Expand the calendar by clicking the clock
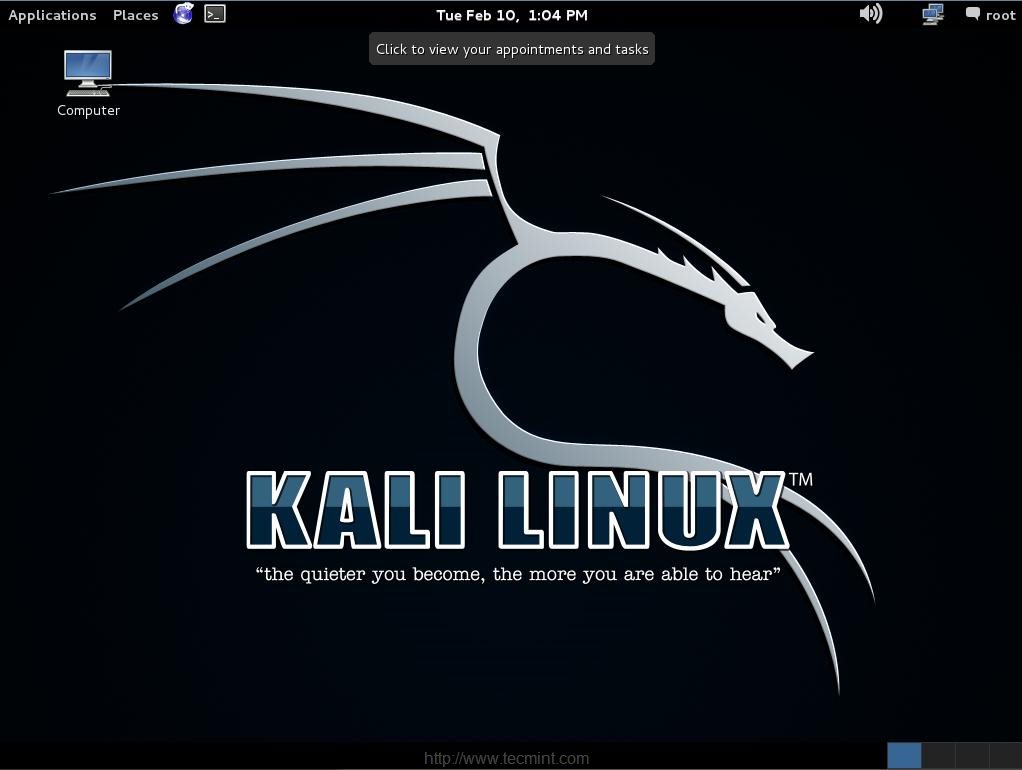 coord(511,14)
